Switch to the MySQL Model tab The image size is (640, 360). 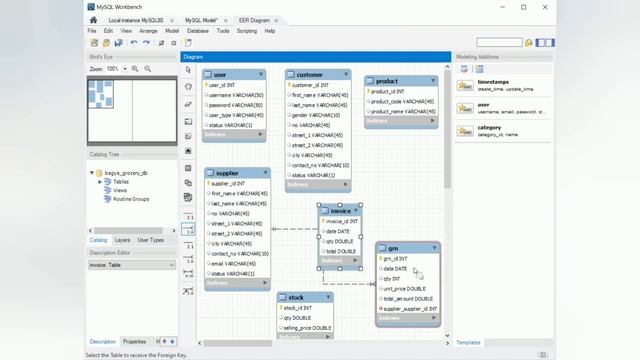(201, 20)
